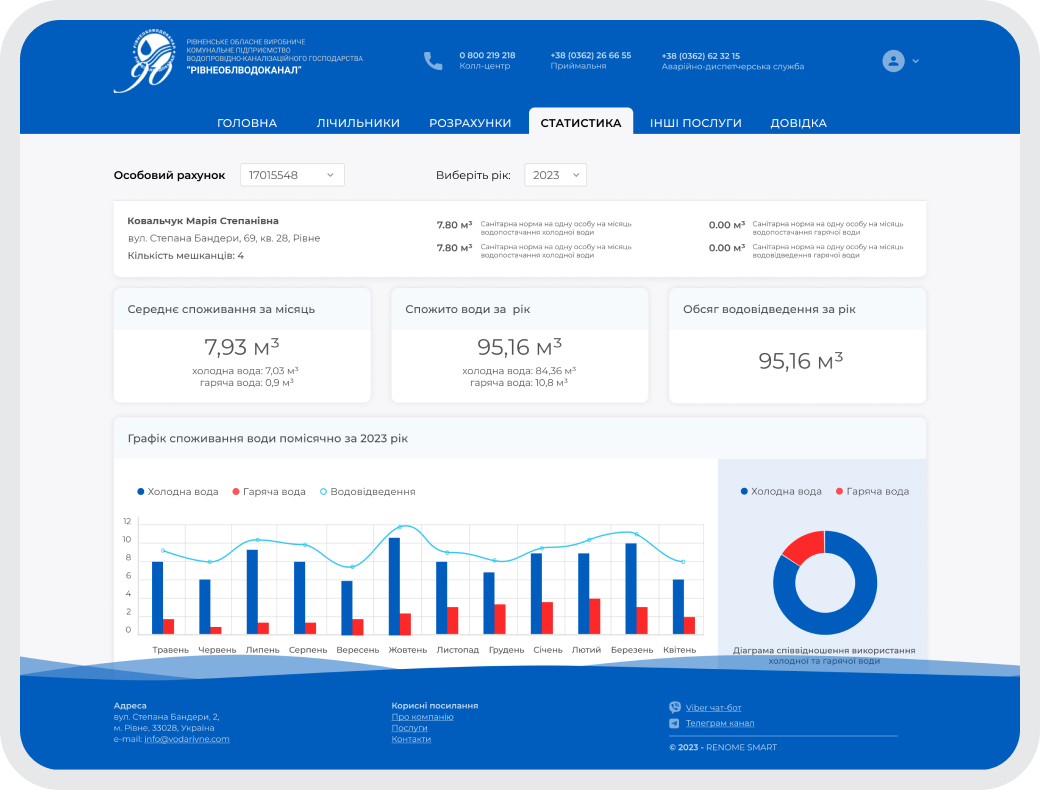Screen dimensions: 1040x790
Task: Toggle Гаряча вода series in bar chart legend
Action: click(269, 492)
